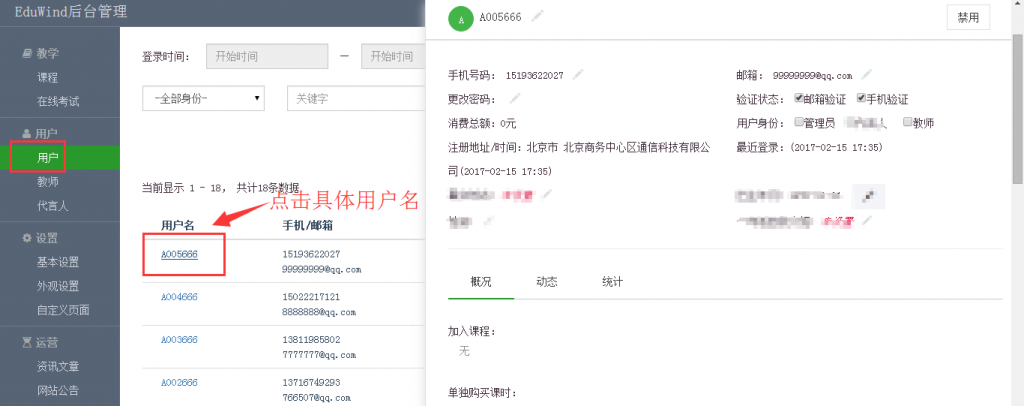Click the 当前显示 1 - 18 record count text
This screenshot has height=406, width=1024.
click(x=221, y=188)
